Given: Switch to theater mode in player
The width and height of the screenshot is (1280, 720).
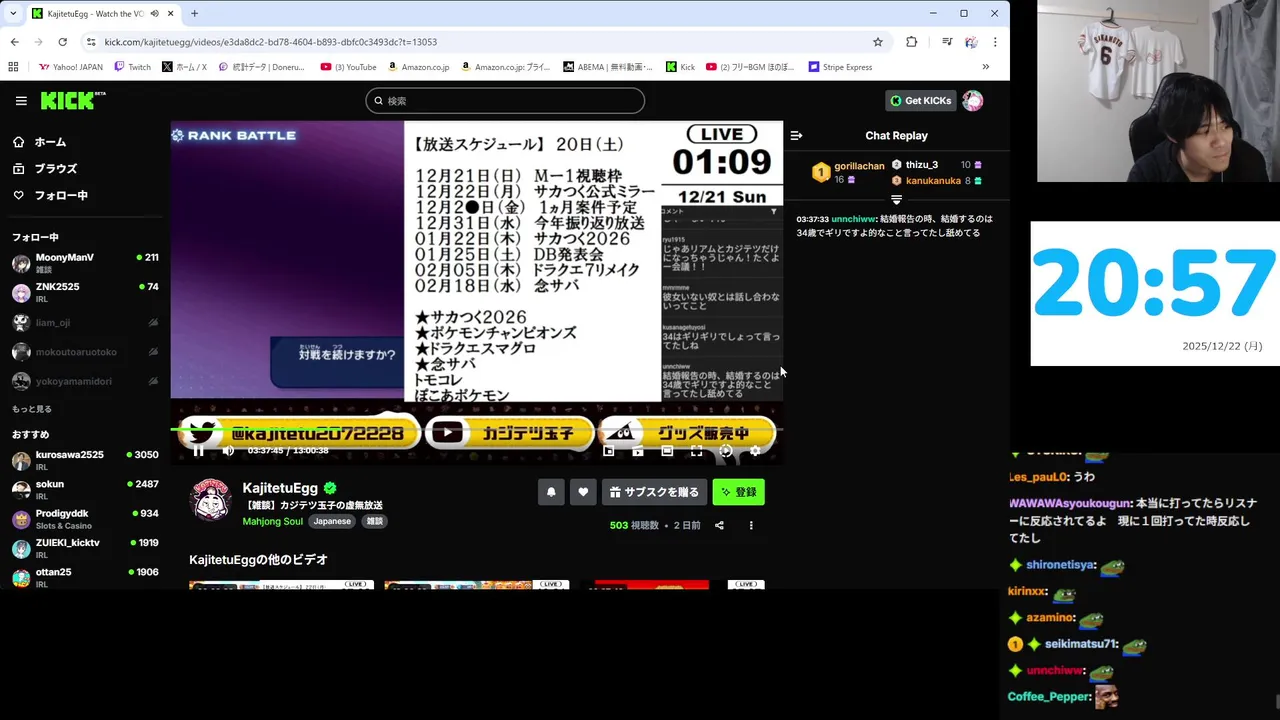Looking at the screenshot, I should pyautogui.click(x=667, y=451).
